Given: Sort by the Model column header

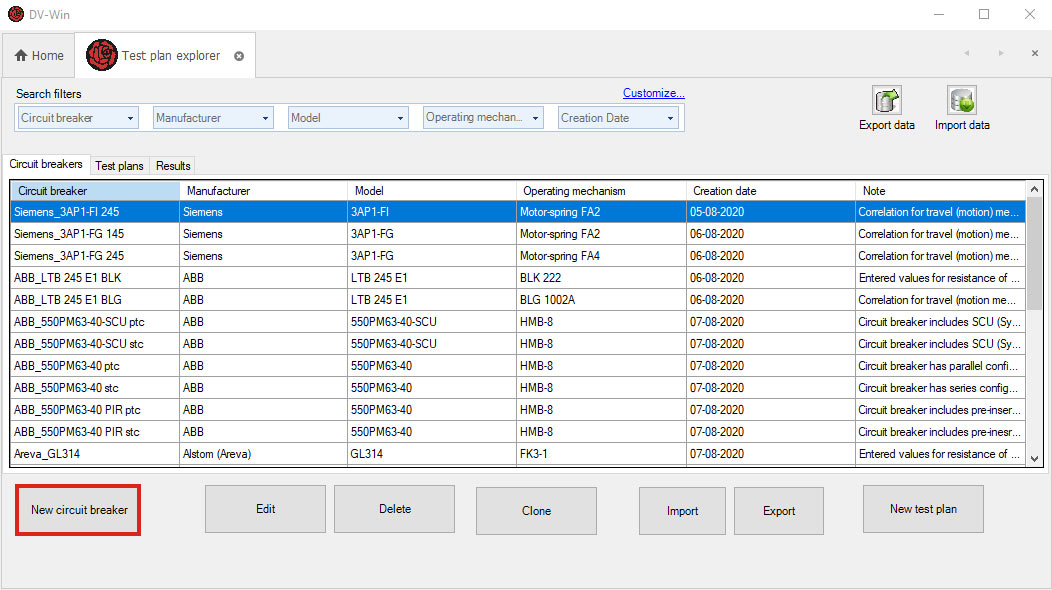Looking at the screenshot, I should pyautogui.click(x=432, y=191).
